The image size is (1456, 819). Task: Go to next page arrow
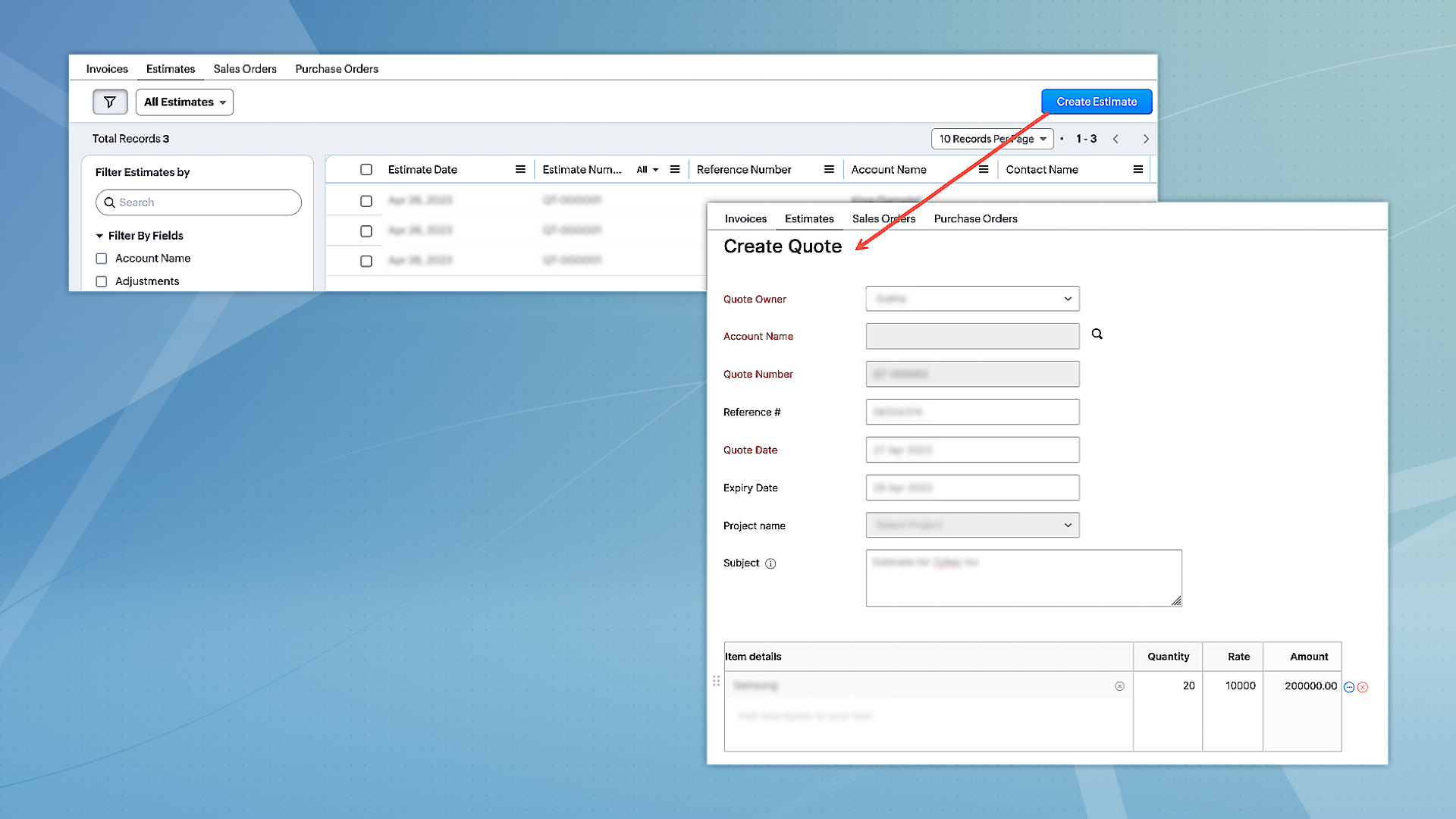(x=1146, y=139)
